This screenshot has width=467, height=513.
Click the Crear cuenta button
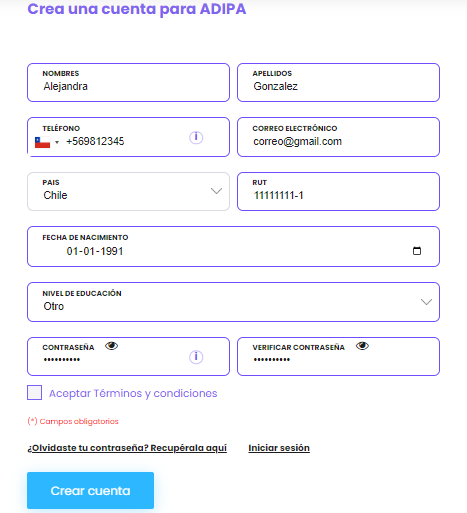(x=90, y=490)
